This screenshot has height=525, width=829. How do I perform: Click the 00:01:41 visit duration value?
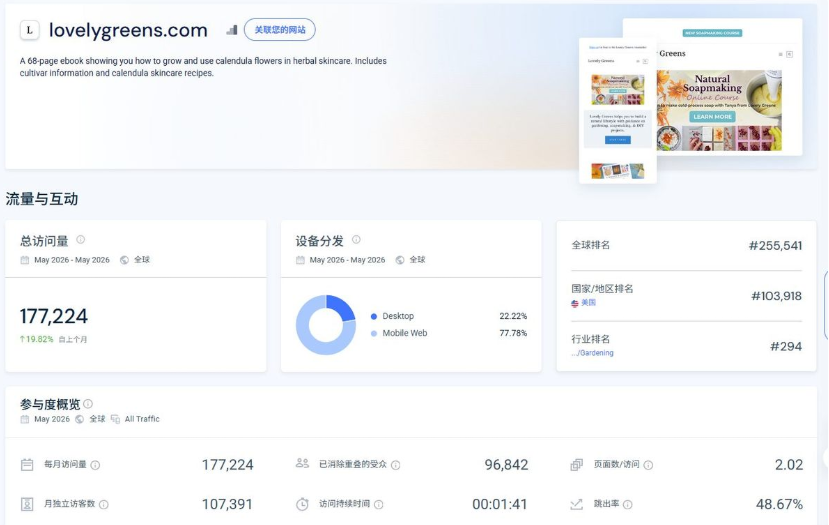[x=500, y=504]
